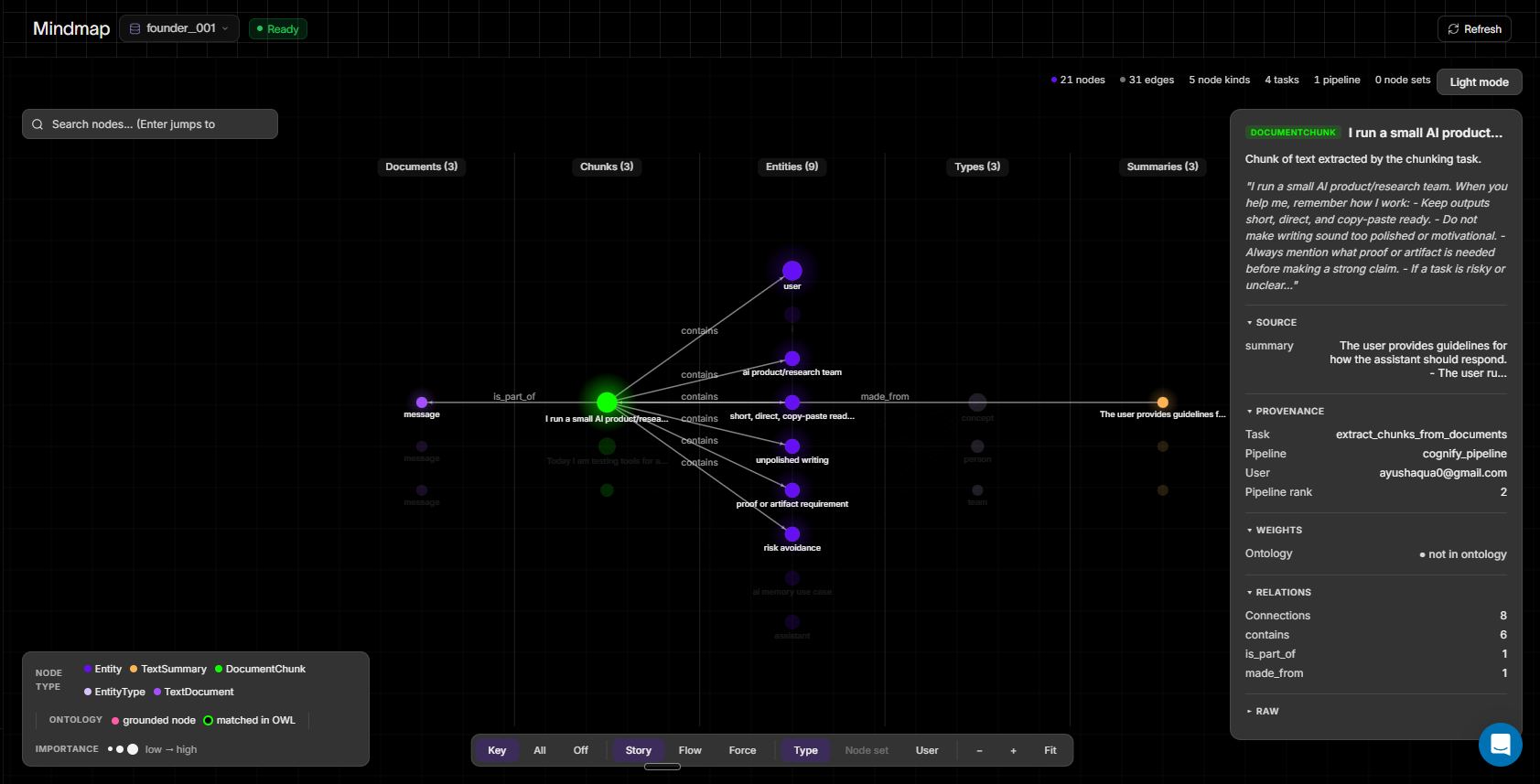Switch to Light mode
Screen dimensions: 1540x784
point(1479,81)
